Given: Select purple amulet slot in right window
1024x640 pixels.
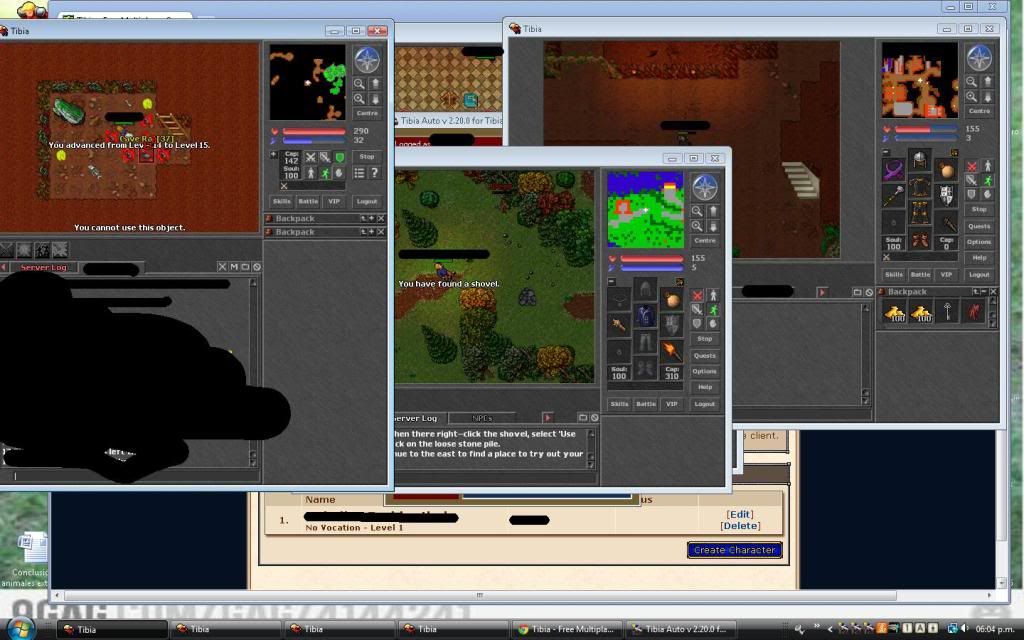Looking at the screenshot, I should [x=893, y=170].
